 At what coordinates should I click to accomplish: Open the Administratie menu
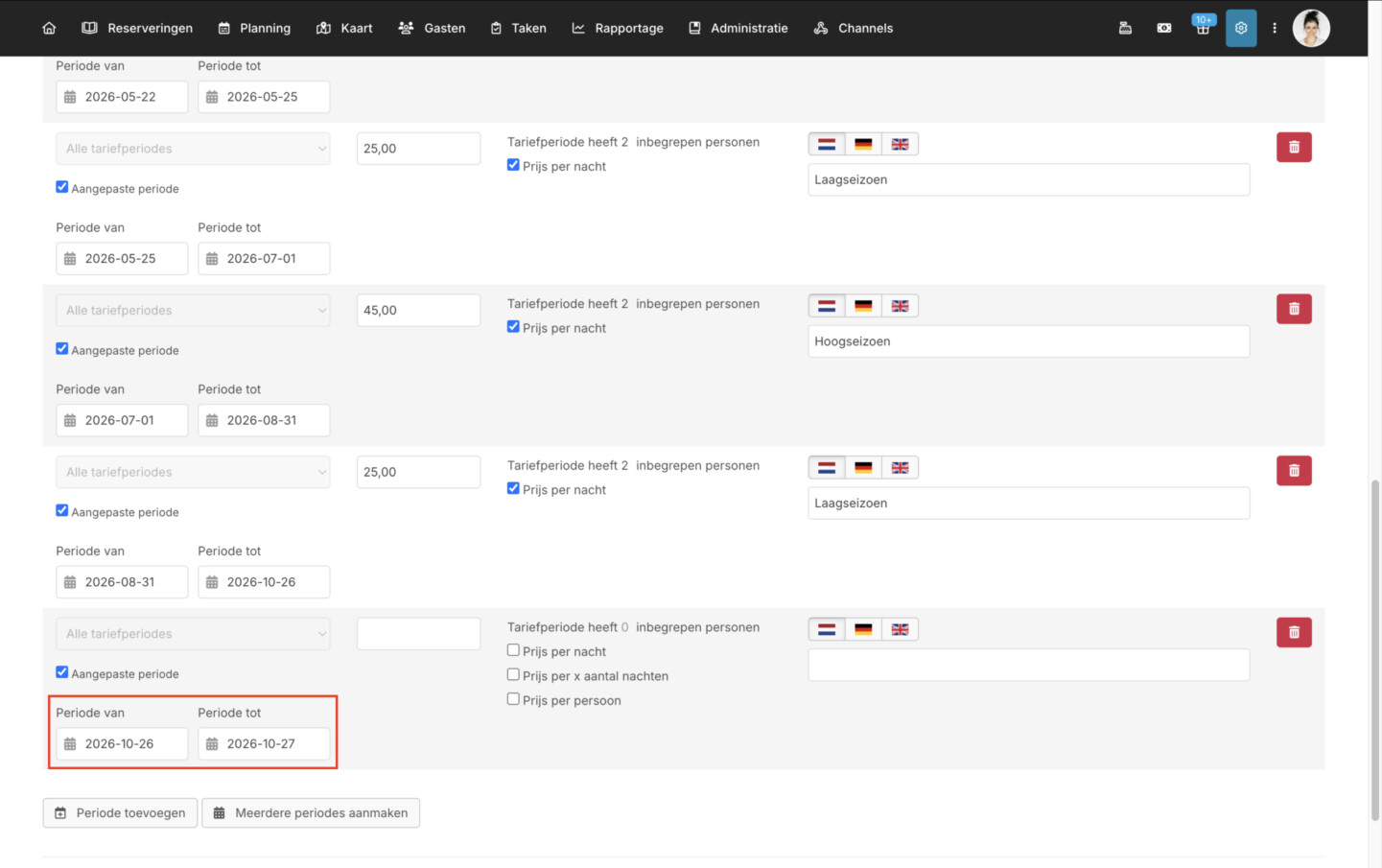coord(738,28)
